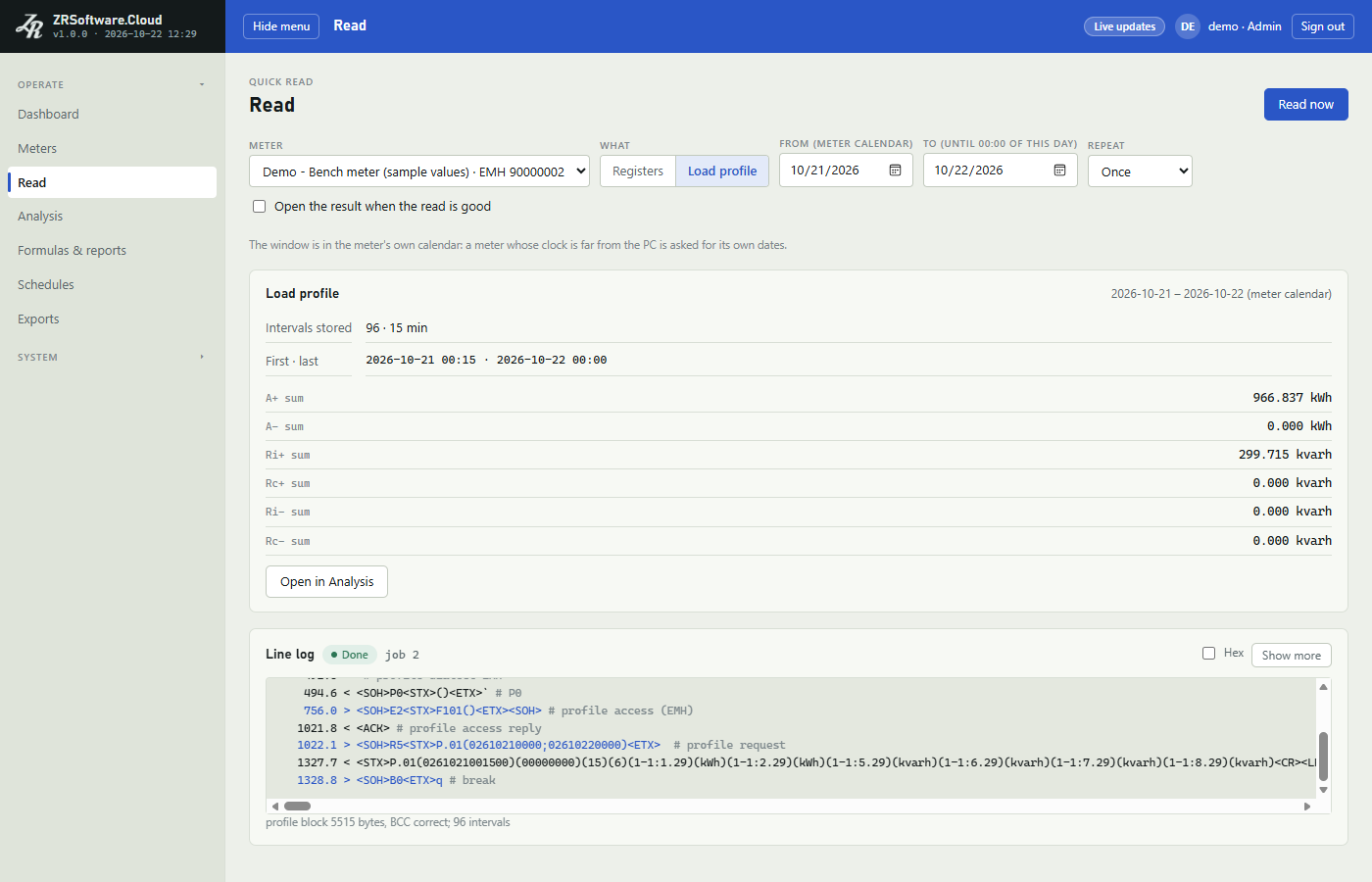Expand the SYSTEM sidebar section
This screenshot has height=882, width=1372.
pos(112,358)
